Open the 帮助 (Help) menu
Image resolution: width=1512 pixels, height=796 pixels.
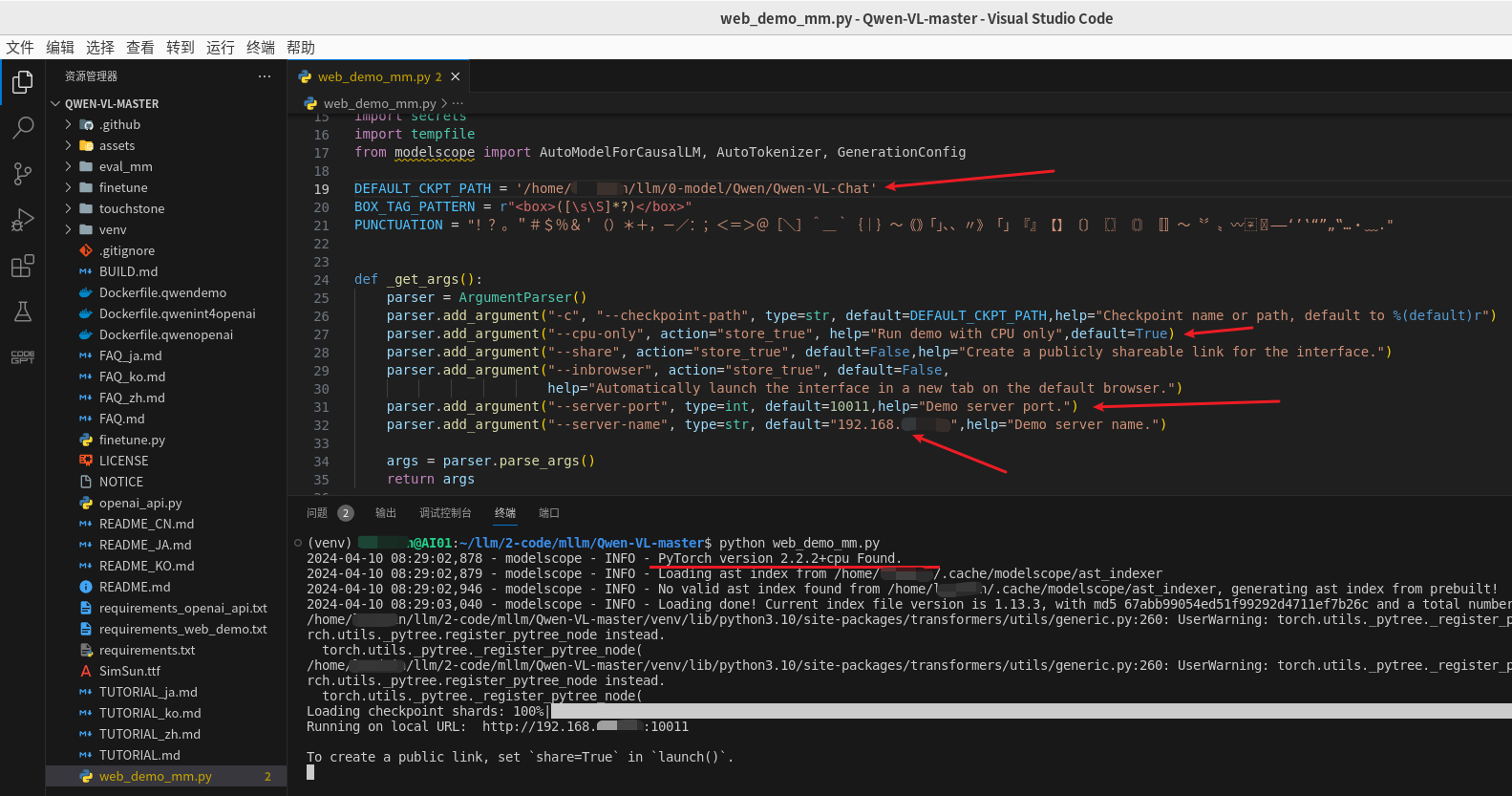point(301,48)
